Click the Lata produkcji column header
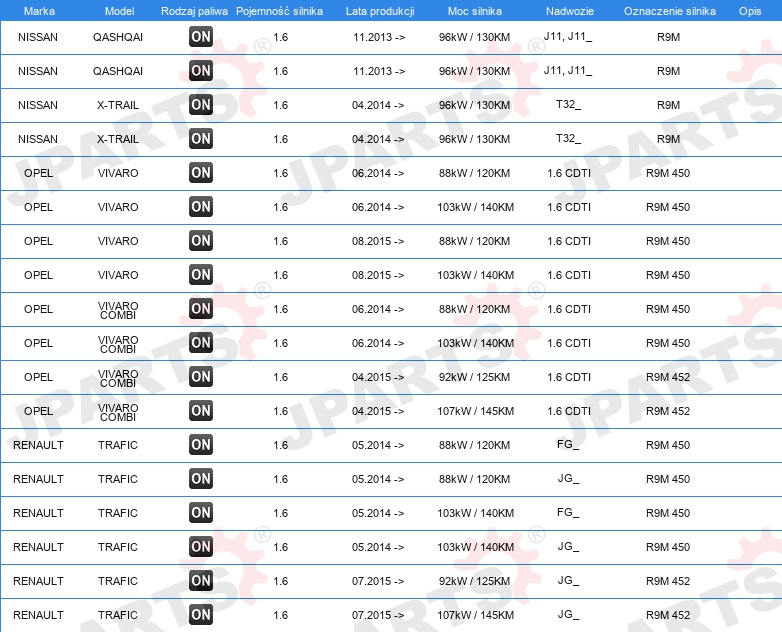782x632 pixels. pos(380,11)
